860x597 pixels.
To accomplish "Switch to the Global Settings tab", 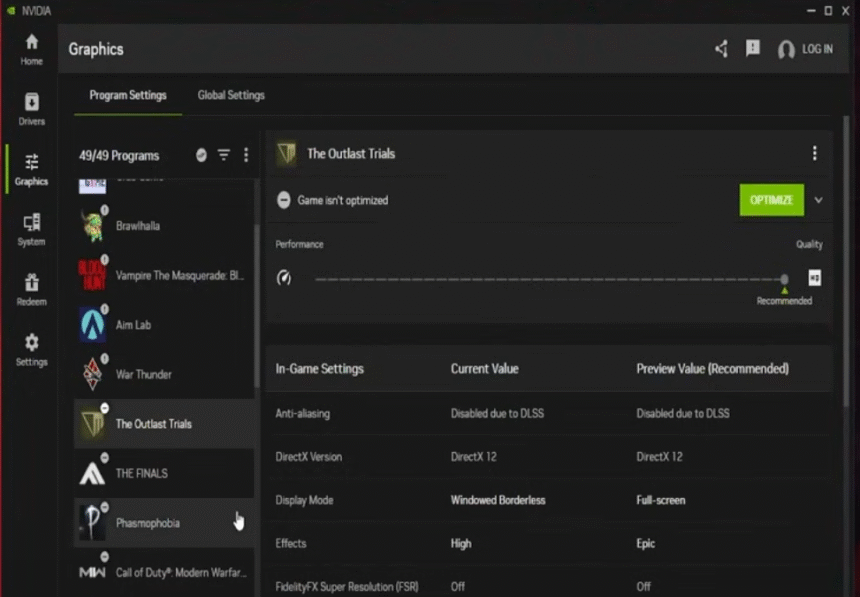I will tap(231, 95).
